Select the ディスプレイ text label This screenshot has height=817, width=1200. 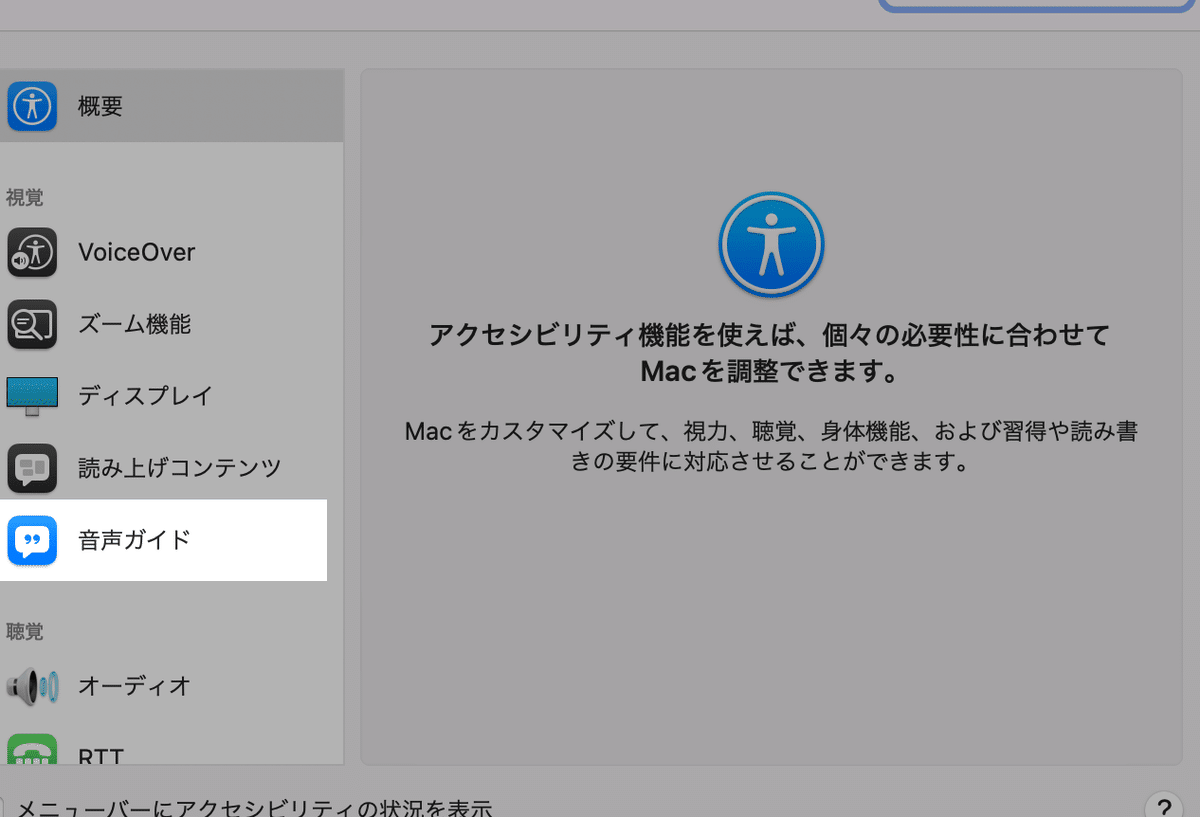tap(146, 396)
